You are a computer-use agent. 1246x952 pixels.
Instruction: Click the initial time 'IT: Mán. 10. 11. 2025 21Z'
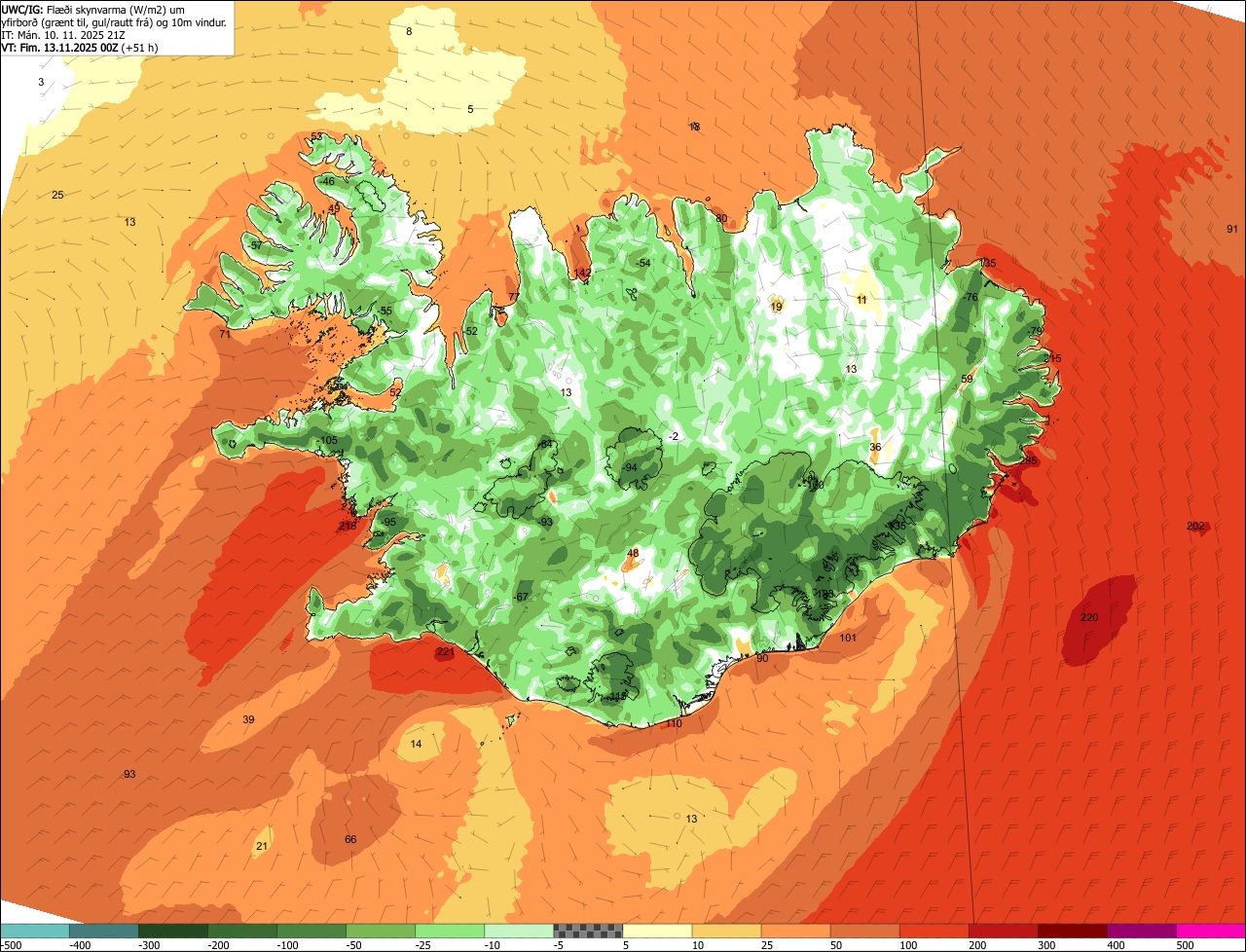pos(65,34)
